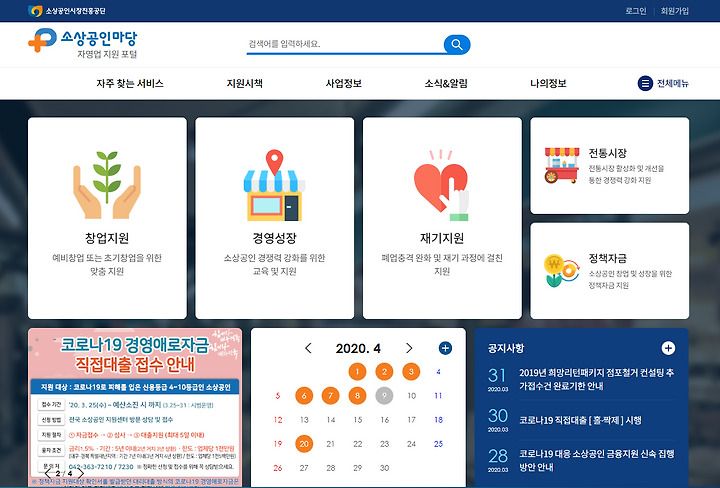720x488 pixels.
Task: Show next banner slide arrow
Action: tap(80, 473)
